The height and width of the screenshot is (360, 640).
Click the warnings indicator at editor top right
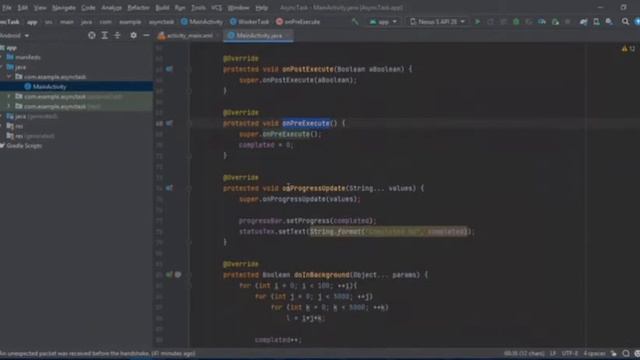pos(628,49)
